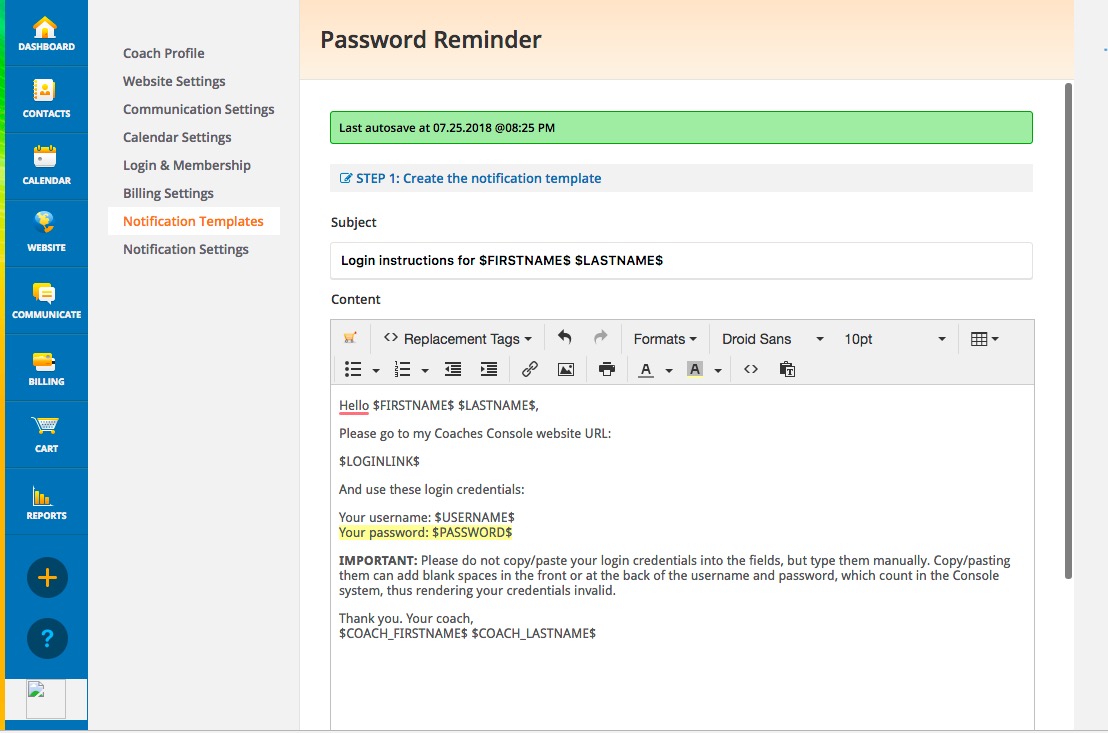Viewport: 1108px width, 733px height.
Task: Expand the Replacement Tags dropdown
Action: coord(458,339)
